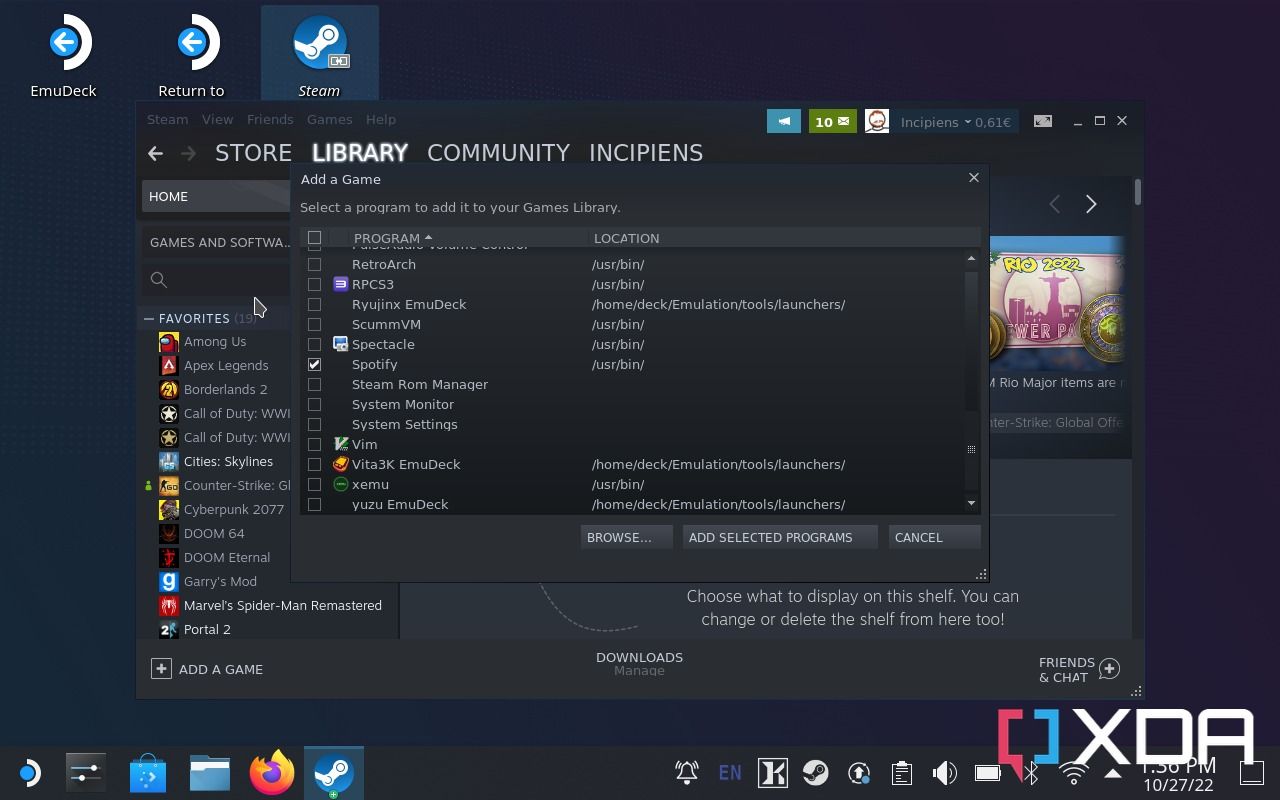
Task: Check the yuzu EmuDeck checkbox
Action: tap(314, 505)
